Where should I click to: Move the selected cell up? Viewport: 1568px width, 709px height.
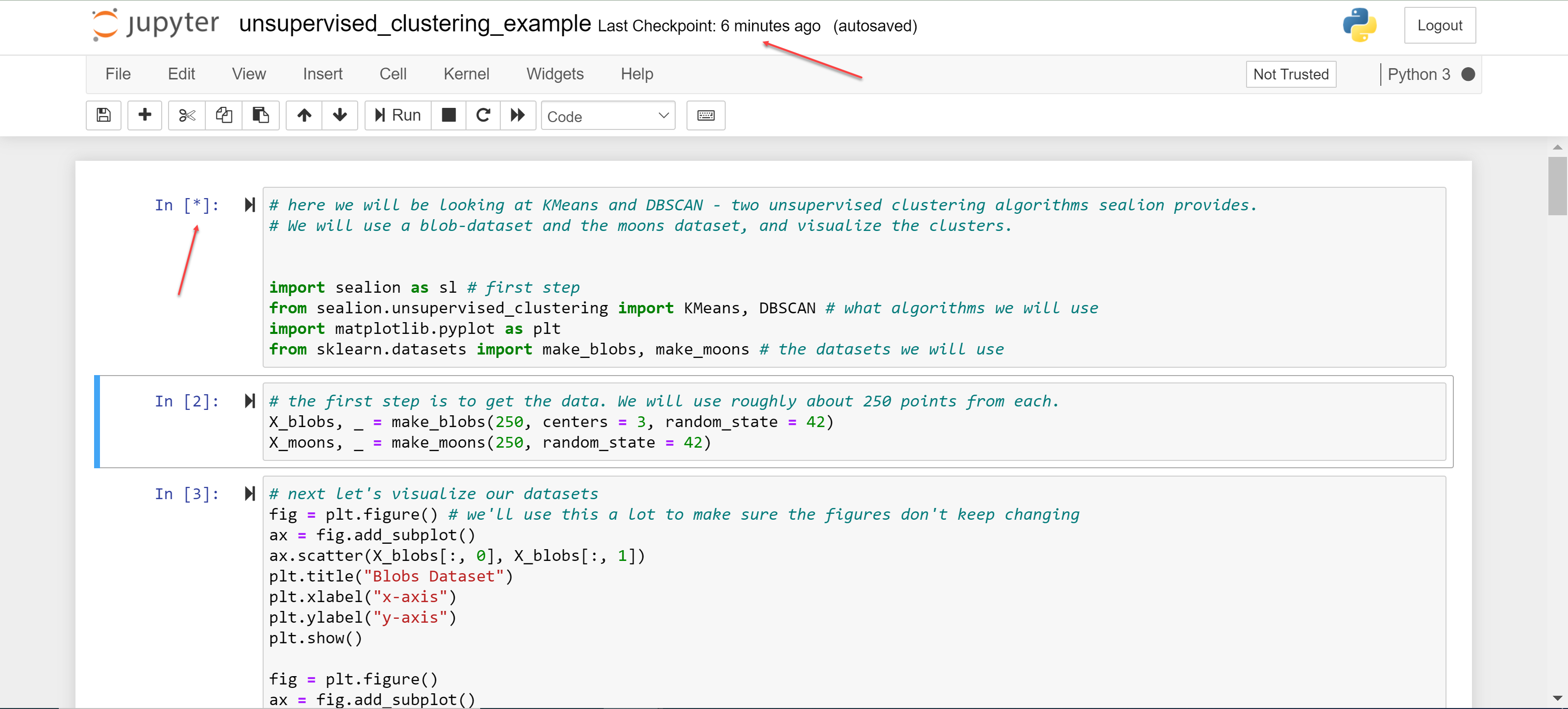click(303, 115)
